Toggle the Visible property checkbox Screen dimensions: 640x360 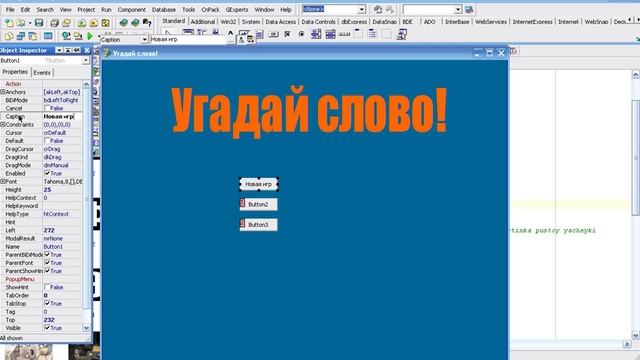[47, 328]
